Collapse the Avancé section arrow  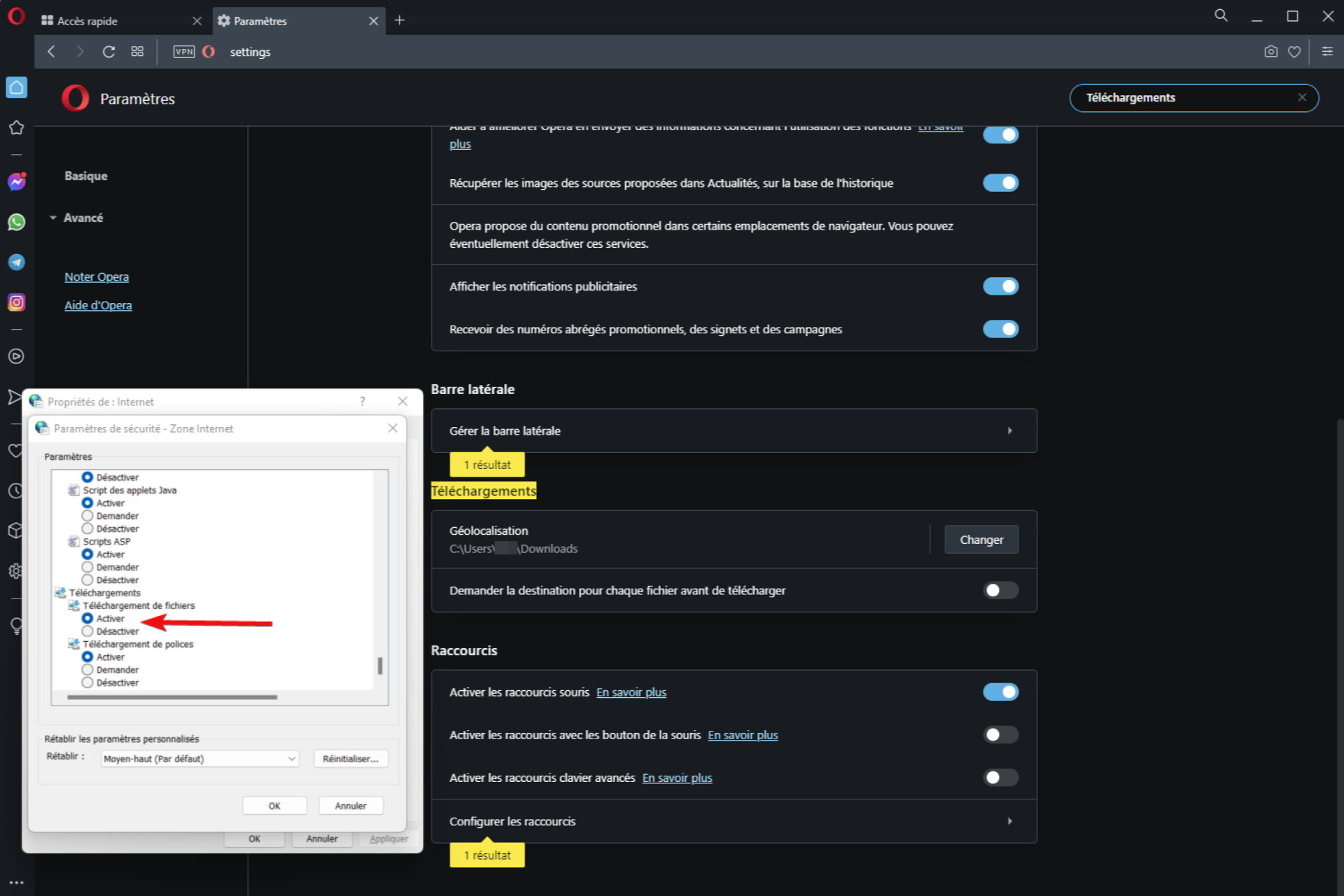(53, 218)
